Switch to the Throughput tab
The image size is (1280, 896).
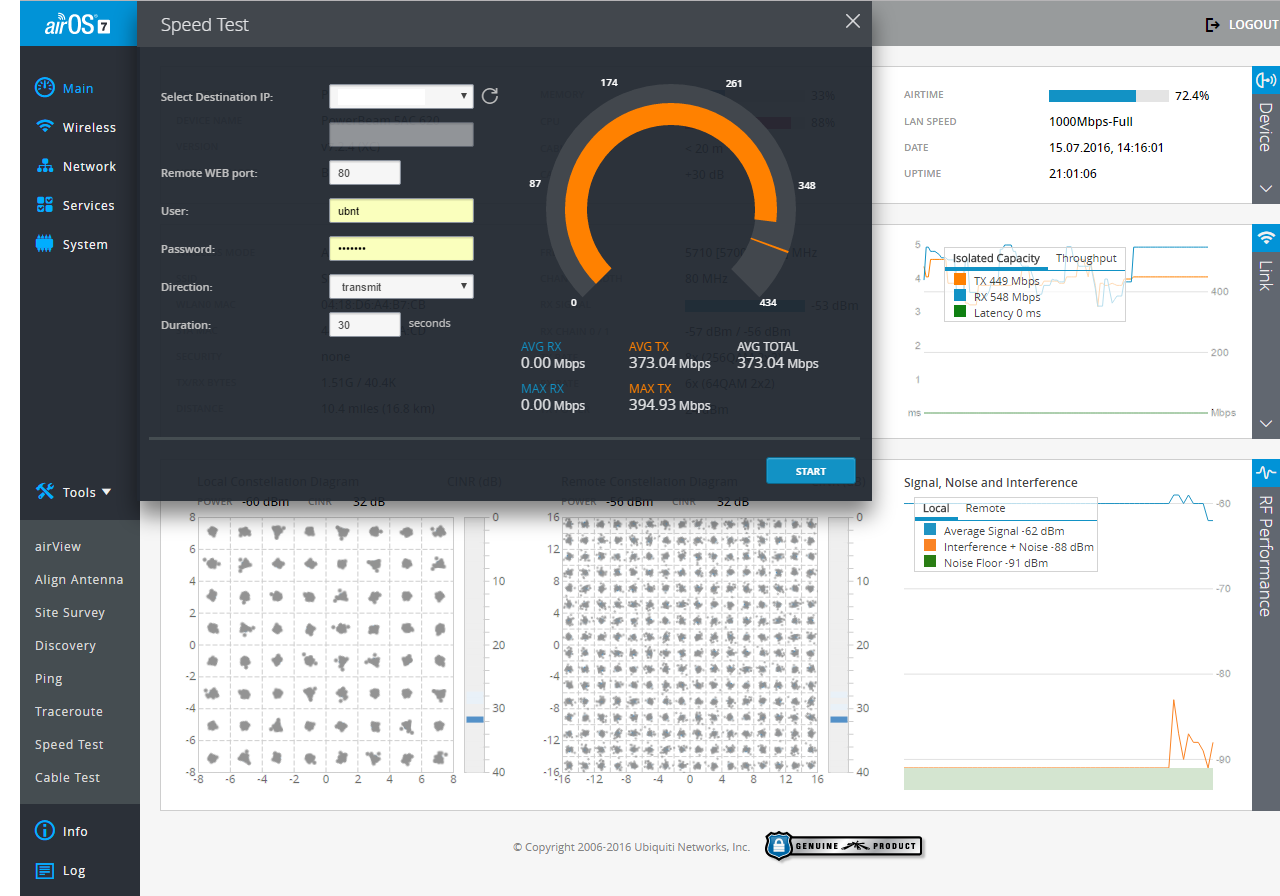tap(1086, 258)
